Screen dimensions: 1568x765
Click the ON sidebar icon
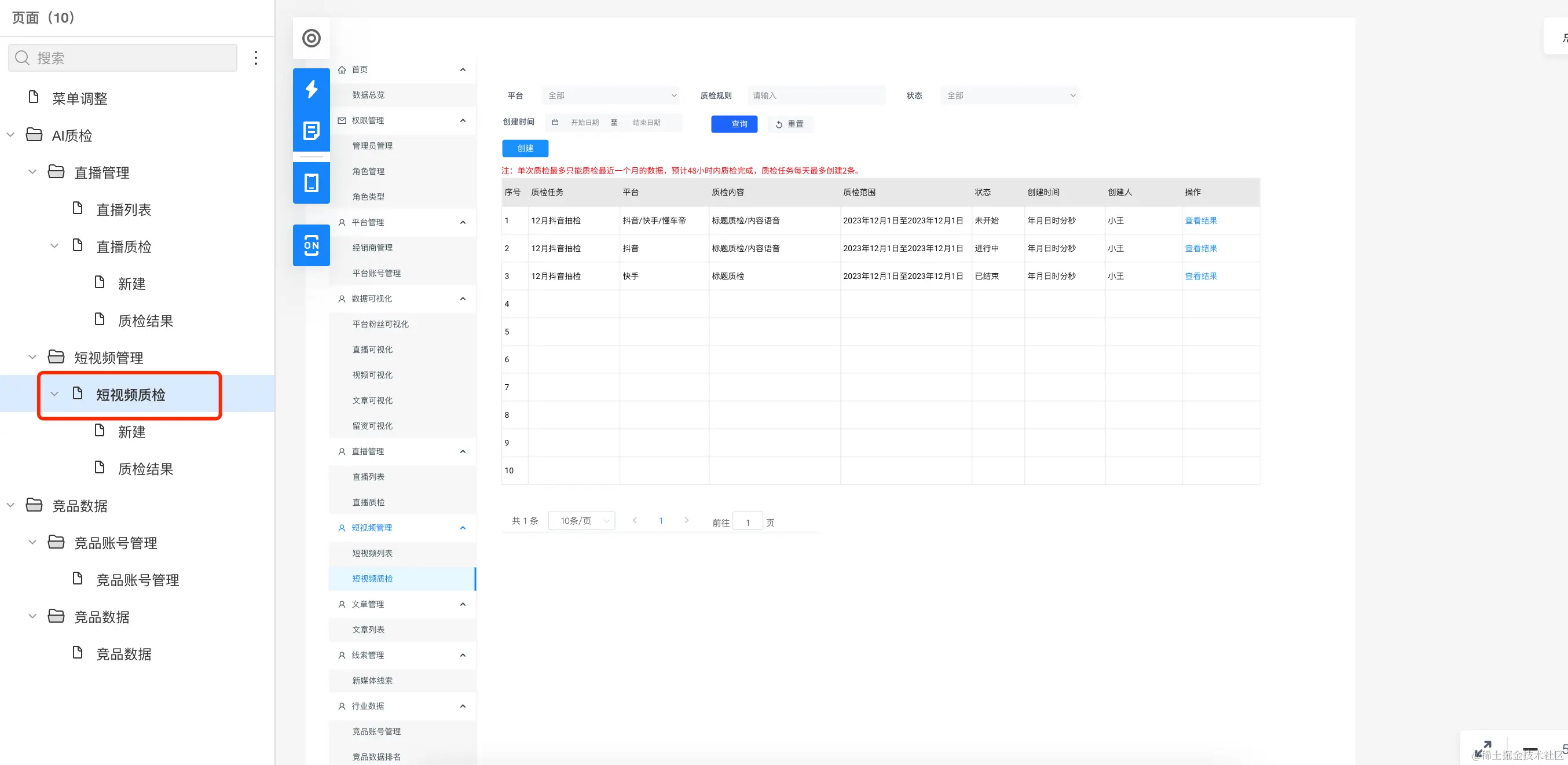[311, 245]
